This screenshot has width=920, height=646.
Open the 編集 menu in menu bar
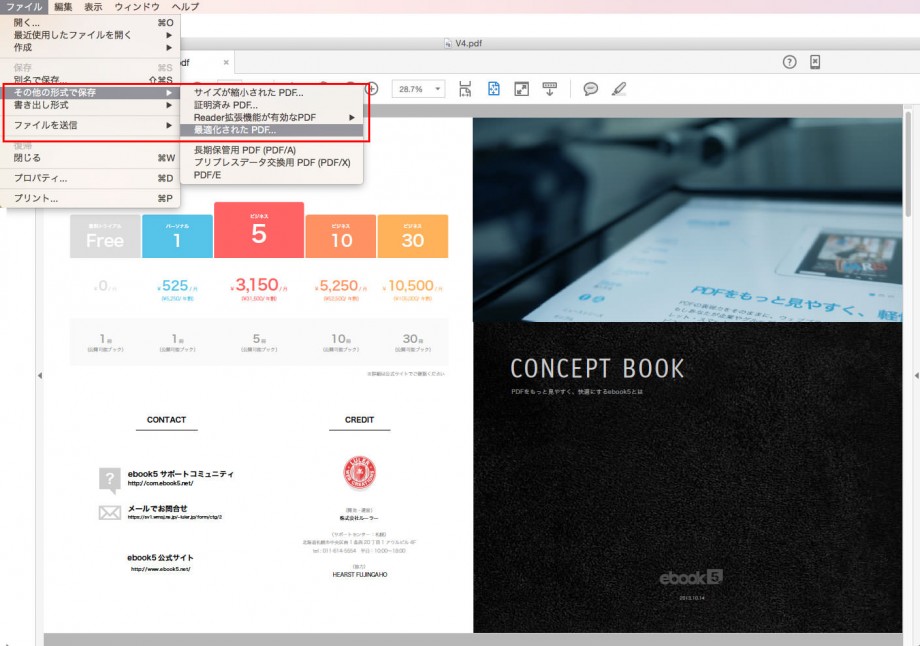pyautogui.click(x=63, y=7)
